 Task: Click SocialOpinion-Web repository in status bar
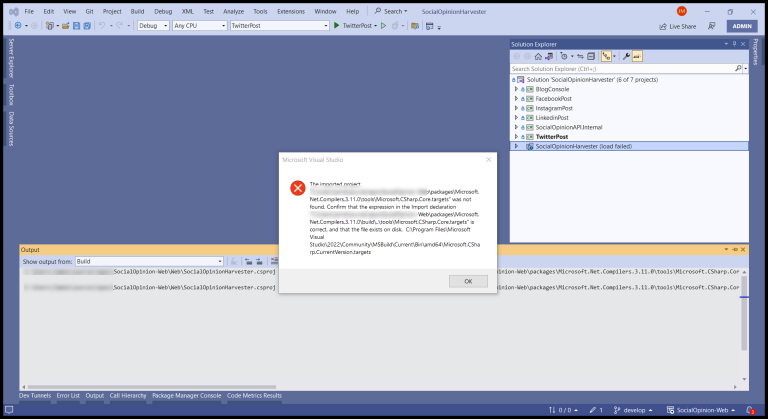[701, 410]
